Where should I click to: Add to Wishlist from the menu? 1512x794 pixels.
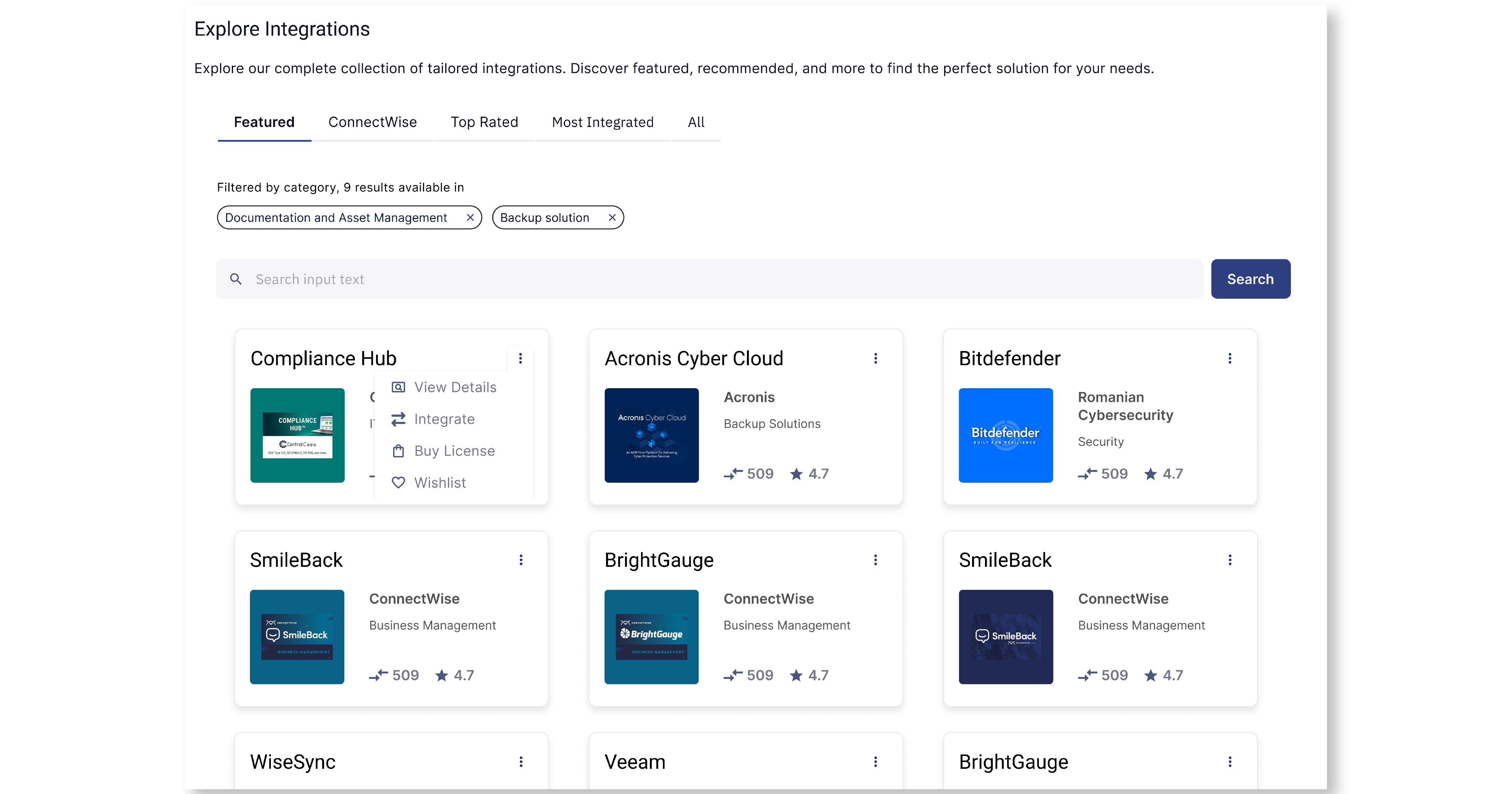click(x=454, y=482)
